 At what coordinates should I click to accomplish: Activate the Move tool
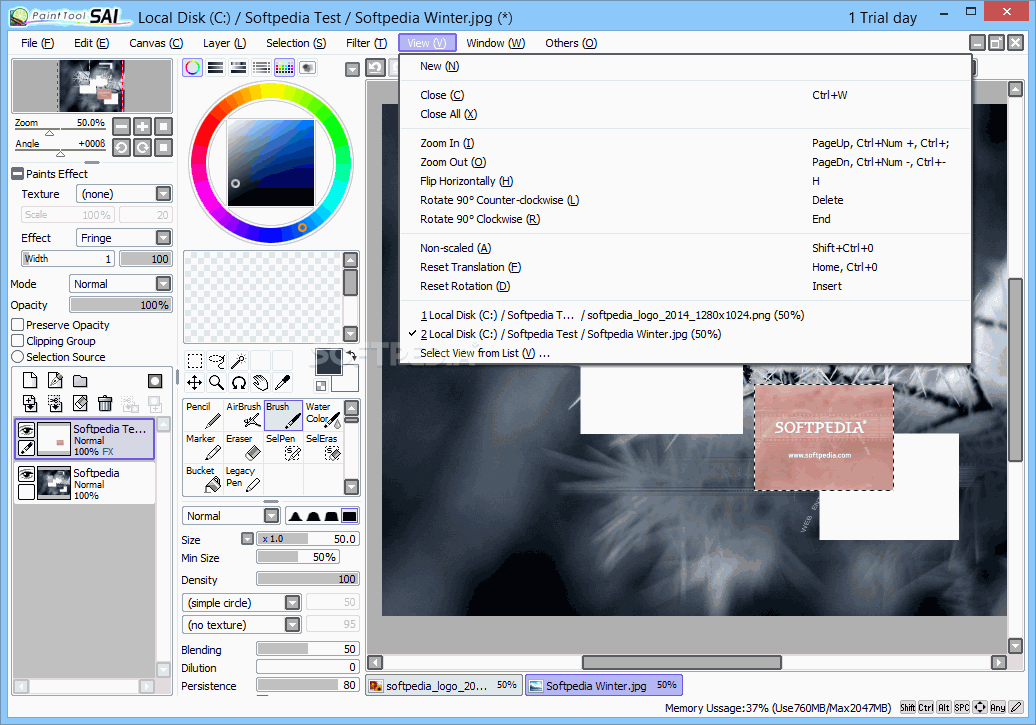point(195,382)
